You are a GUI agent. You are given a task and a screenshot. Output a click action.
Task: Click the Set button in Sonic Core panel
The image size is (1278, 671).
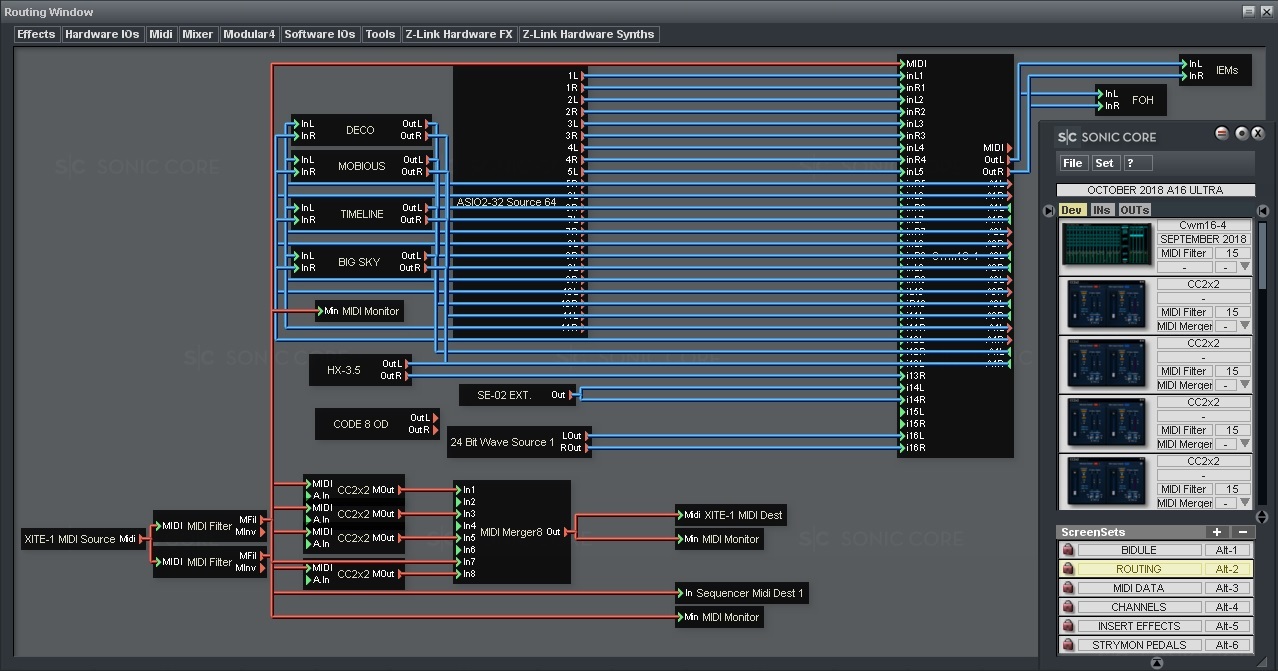coord(1104,163)
